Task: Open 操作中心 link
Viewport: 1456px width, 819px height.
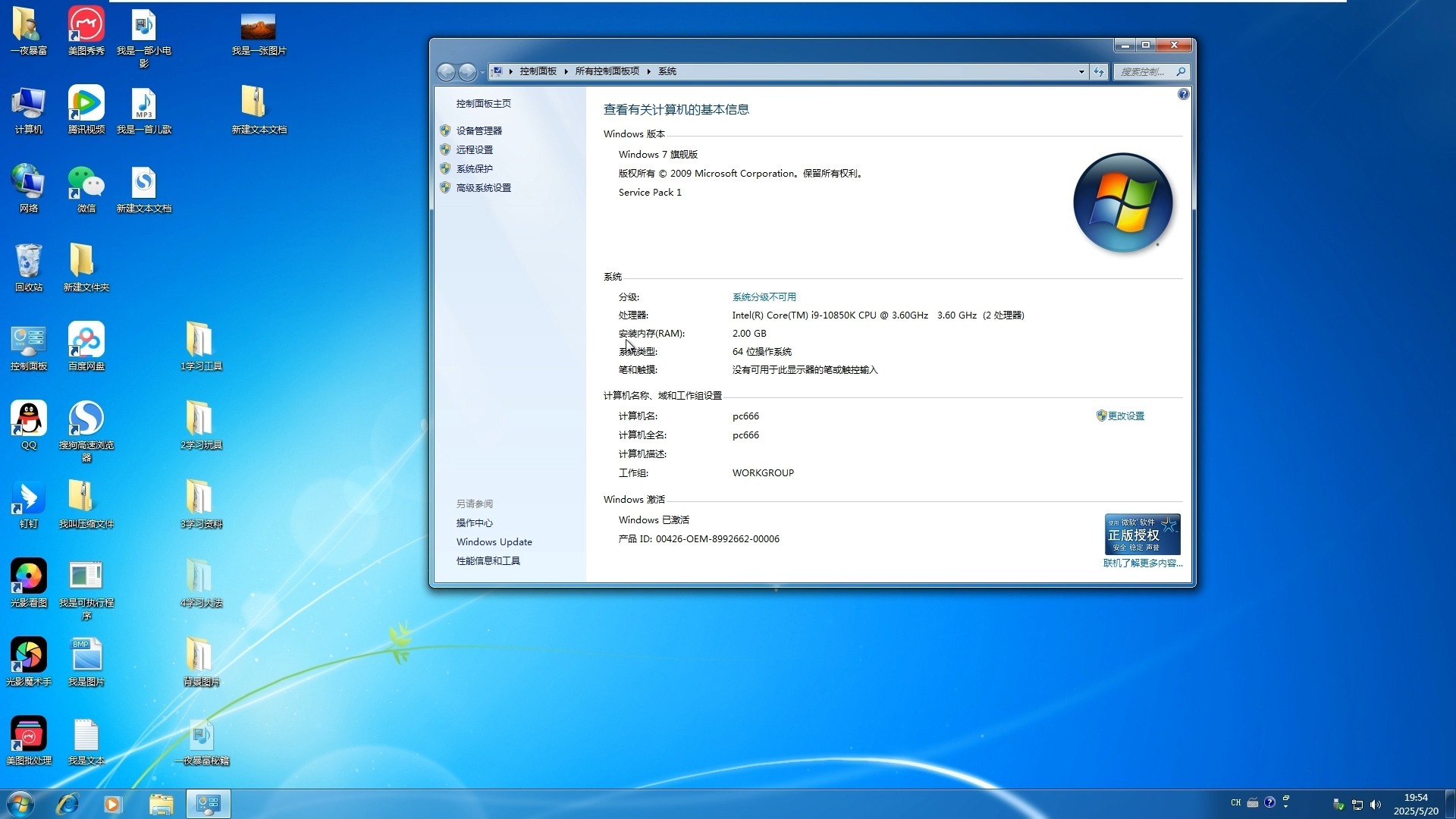Action: coord(474,522)
